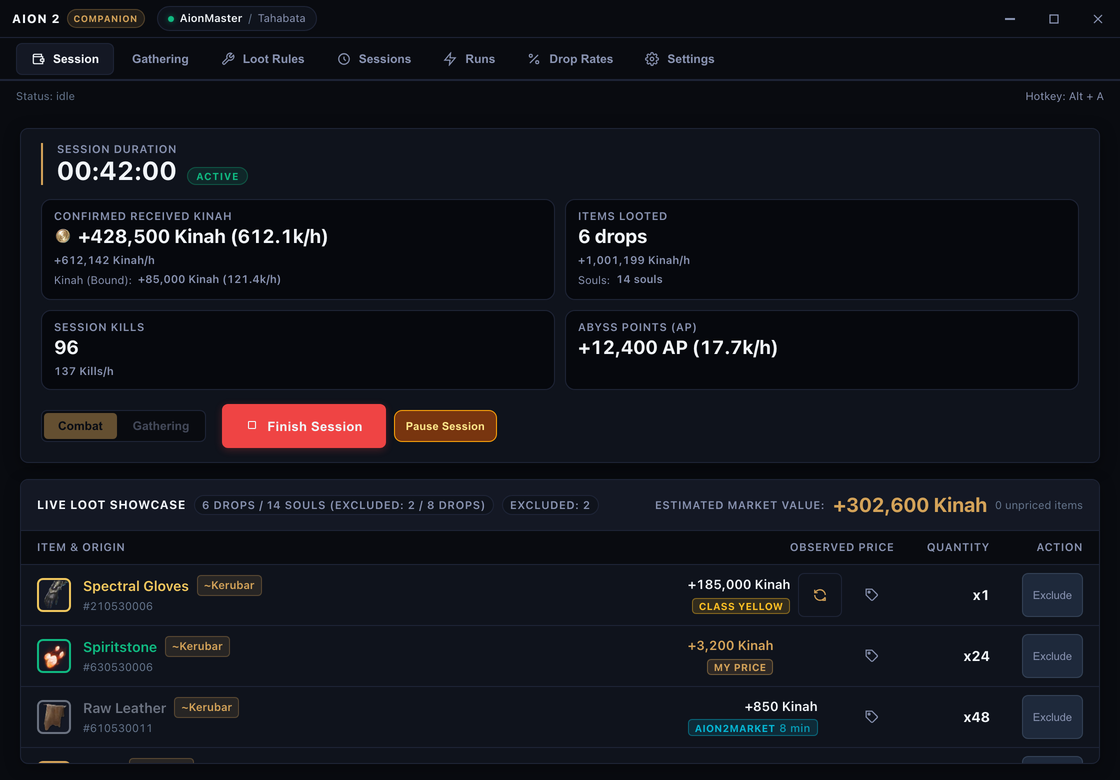
Task: Click the QUANTITY column header
Action: (x=958, y=547)
